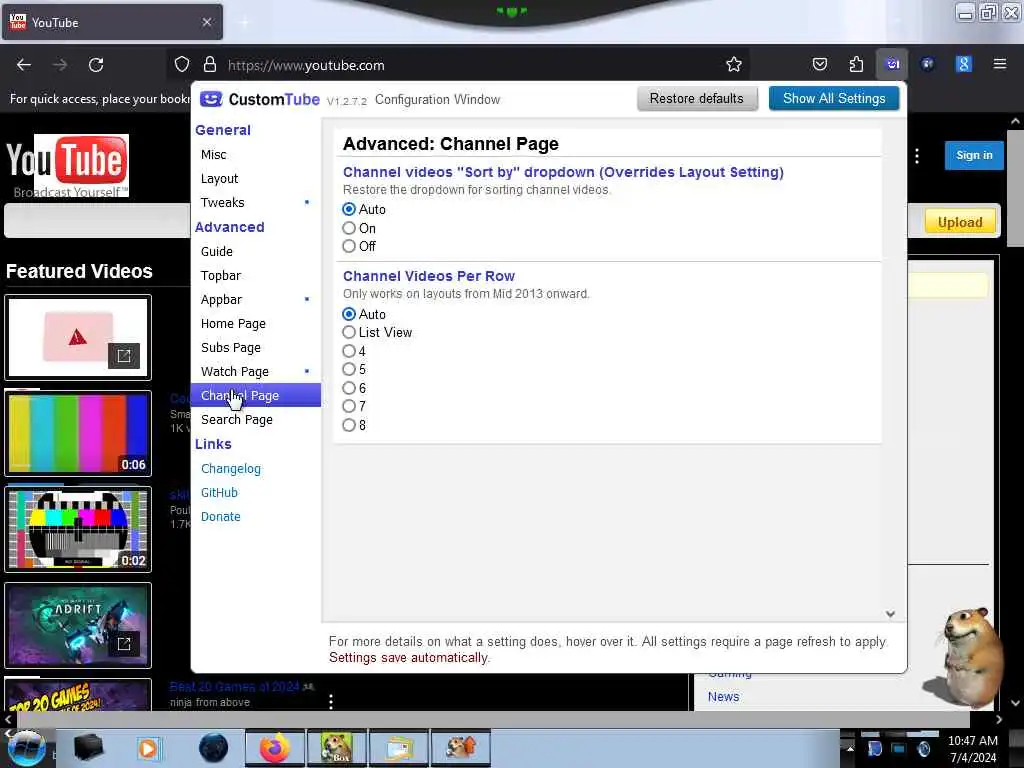Click the Windows Start orb
Viewport: 1024px width, 768px height.
click(27, 748)
